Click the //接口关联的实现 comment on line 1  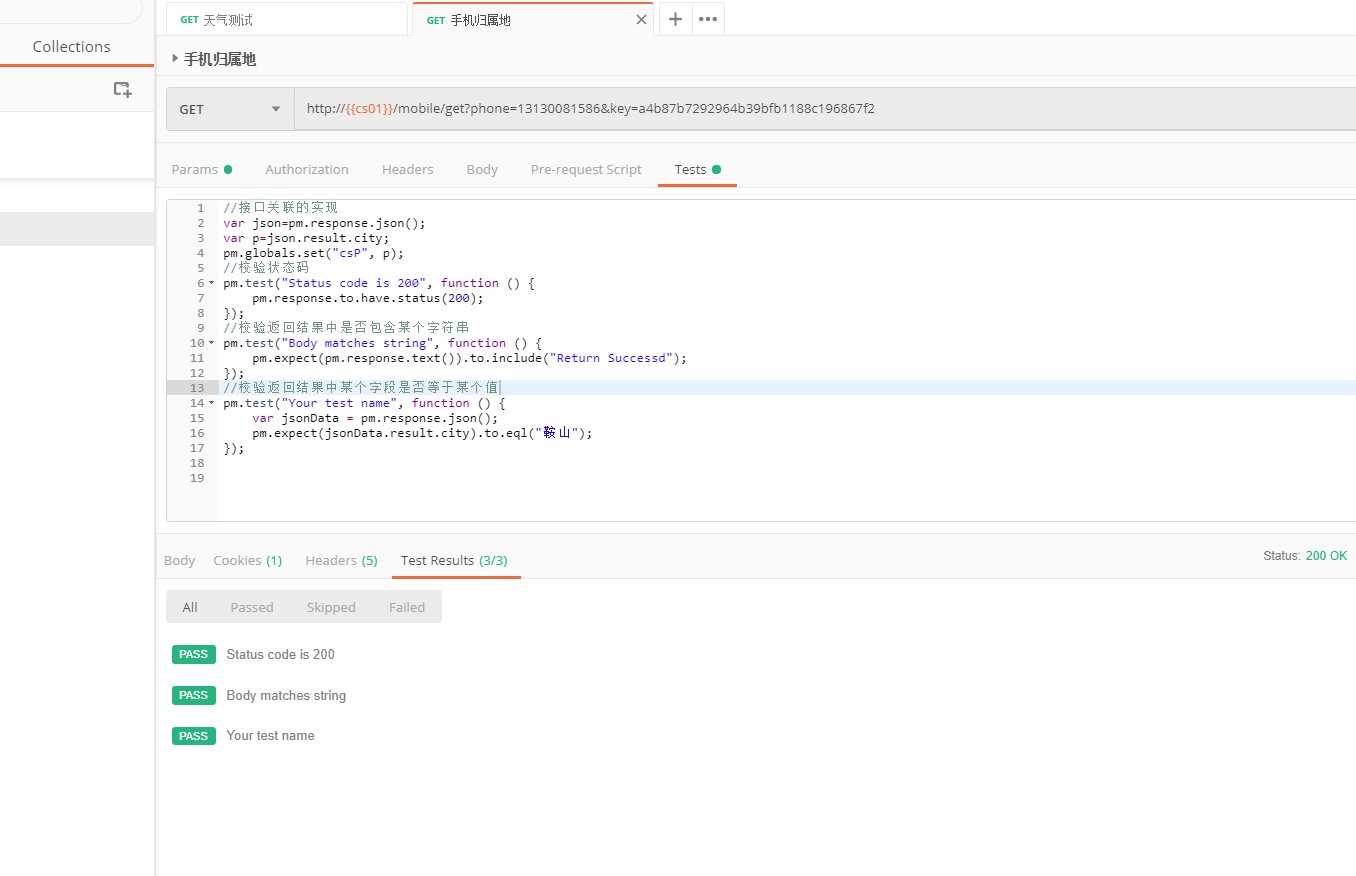point(281,208)
